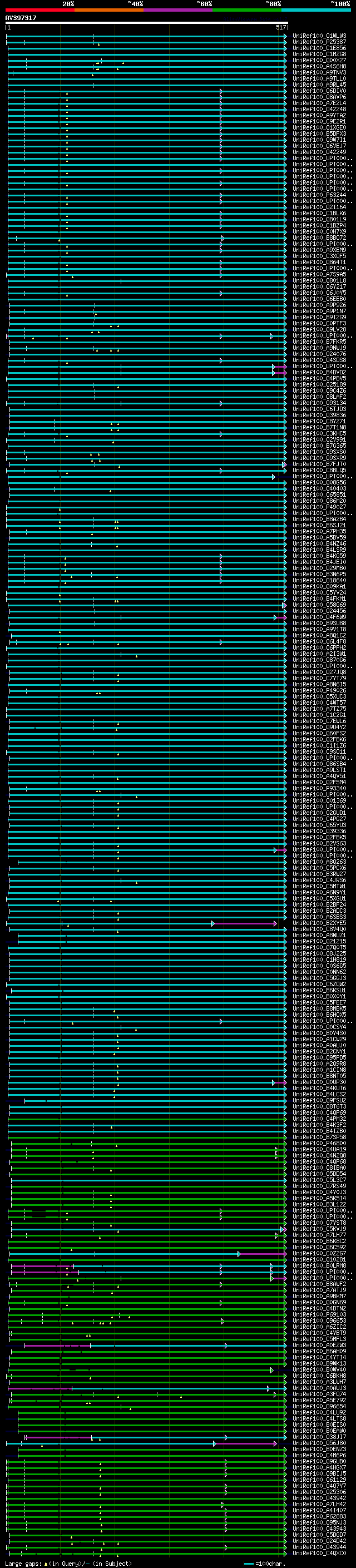Click hit label UniRef100_Q86SB4
The height and width of the screenshot is (1568, 356).
click(319, 763)
